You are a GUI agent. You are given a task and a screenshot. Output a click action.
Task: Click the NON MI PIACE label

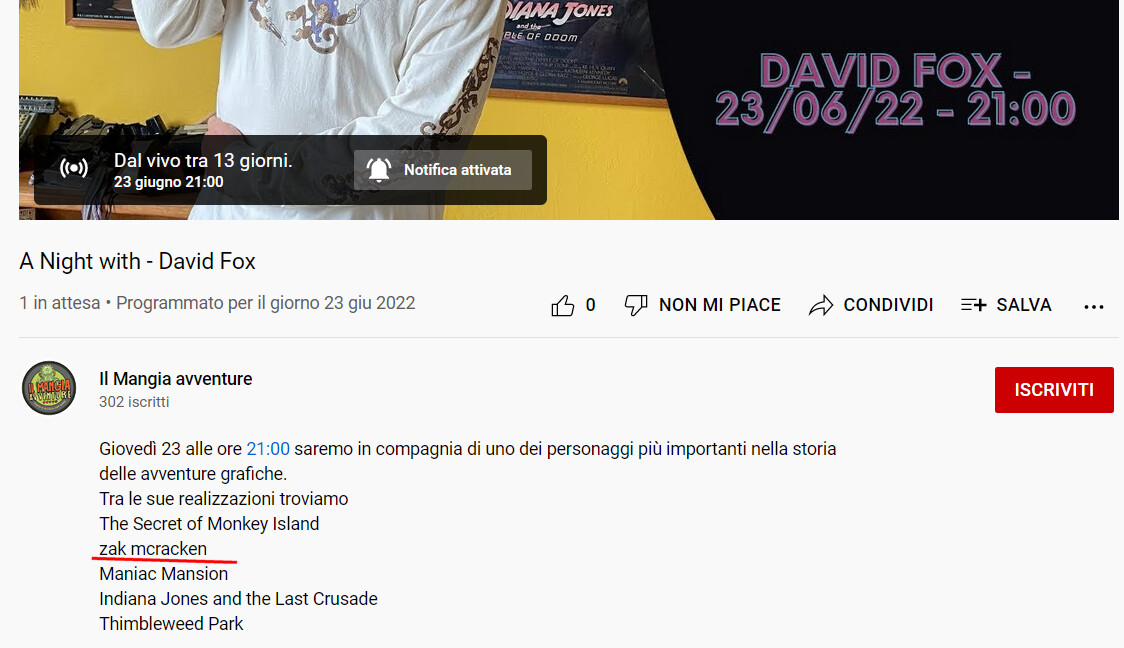coord(720,305)
